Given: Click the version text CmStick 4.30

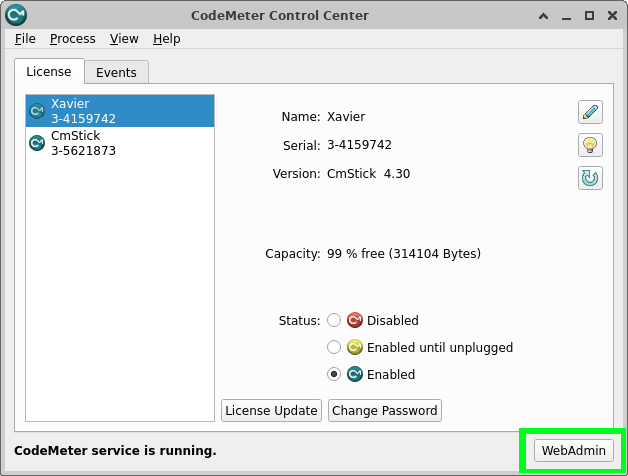Looking at the screenshot, I should coord(368,173).
